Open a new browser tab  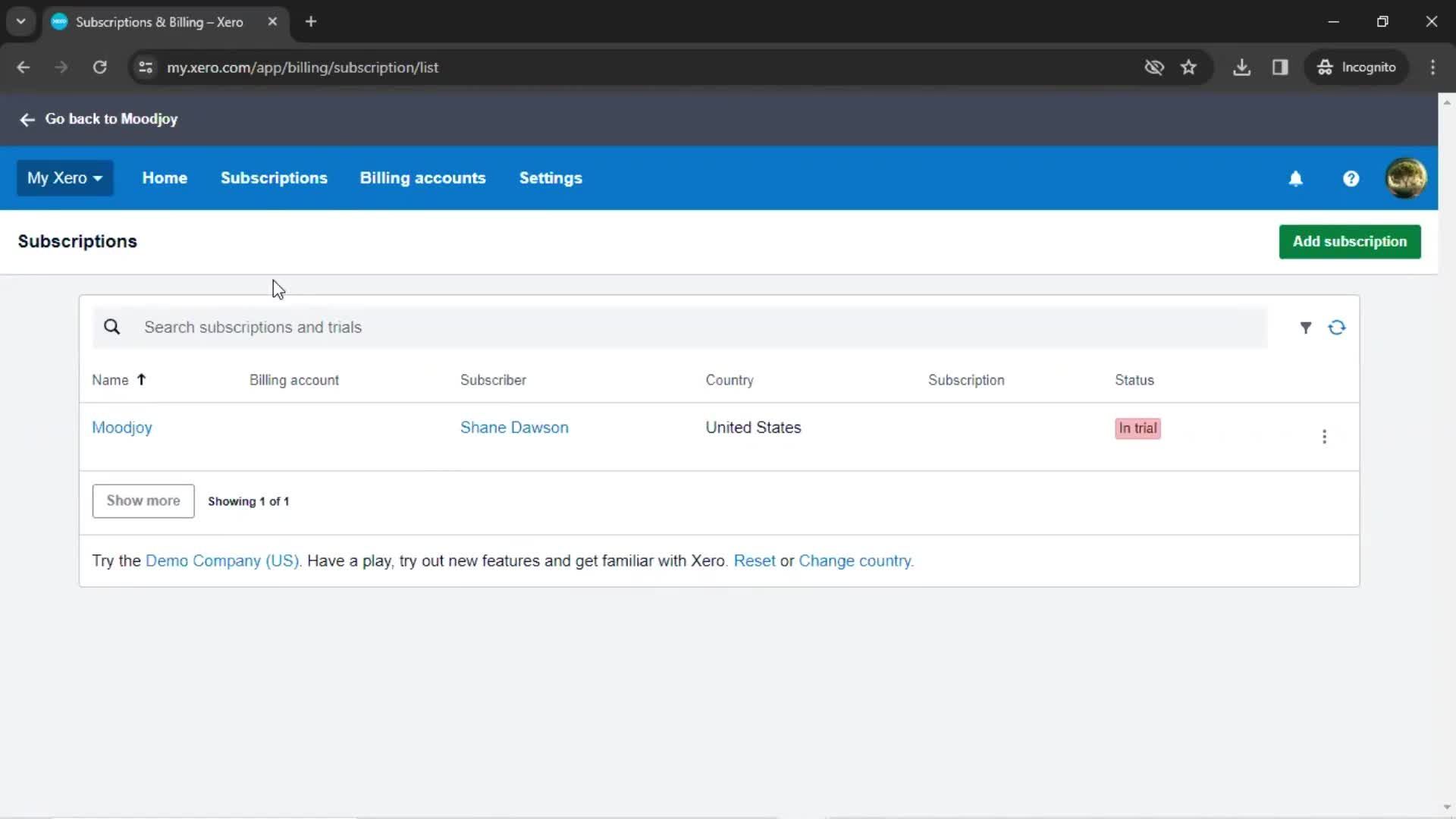[x=311, y=22]
